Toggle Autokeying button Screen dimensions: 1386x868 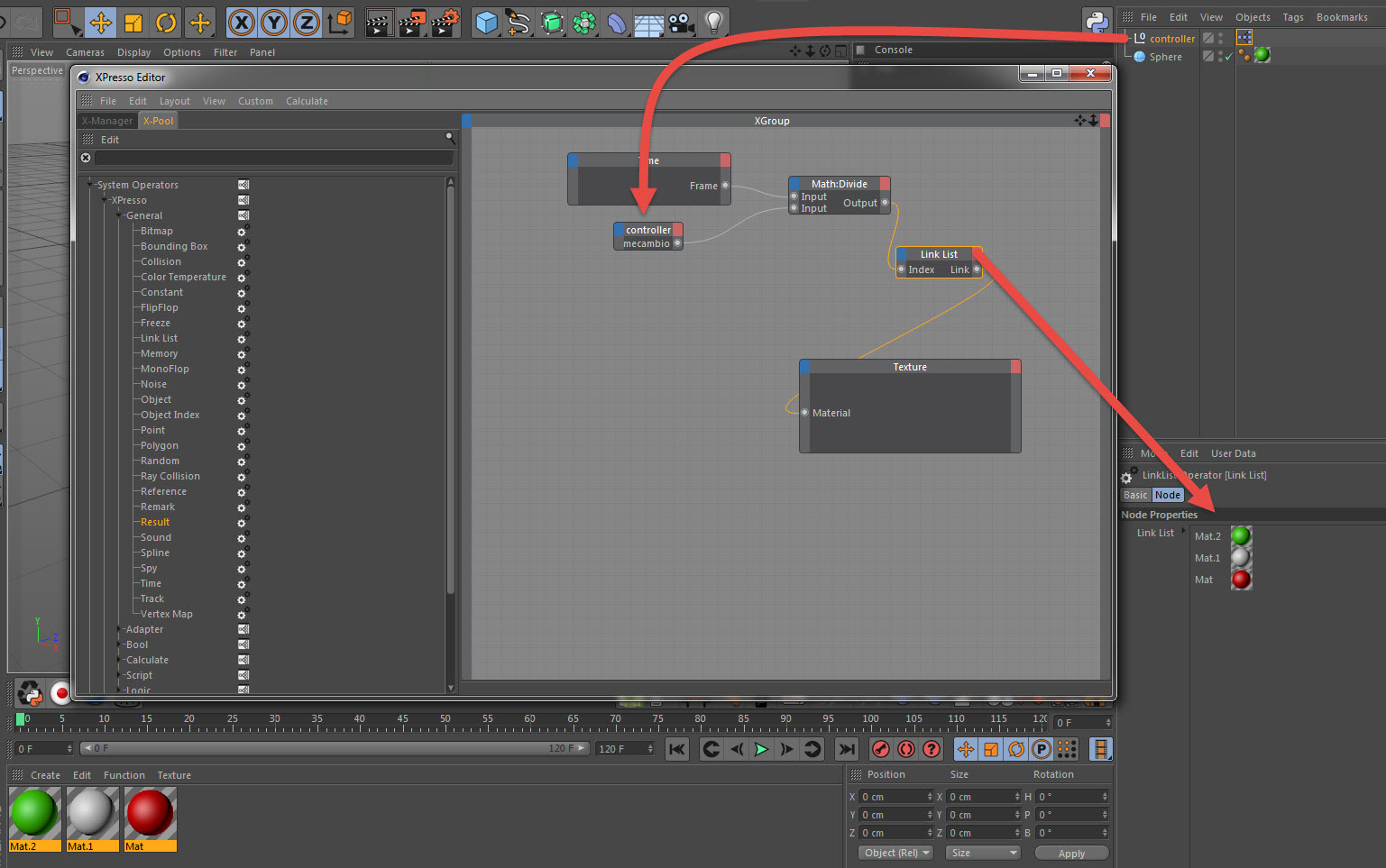pos(906,749)
